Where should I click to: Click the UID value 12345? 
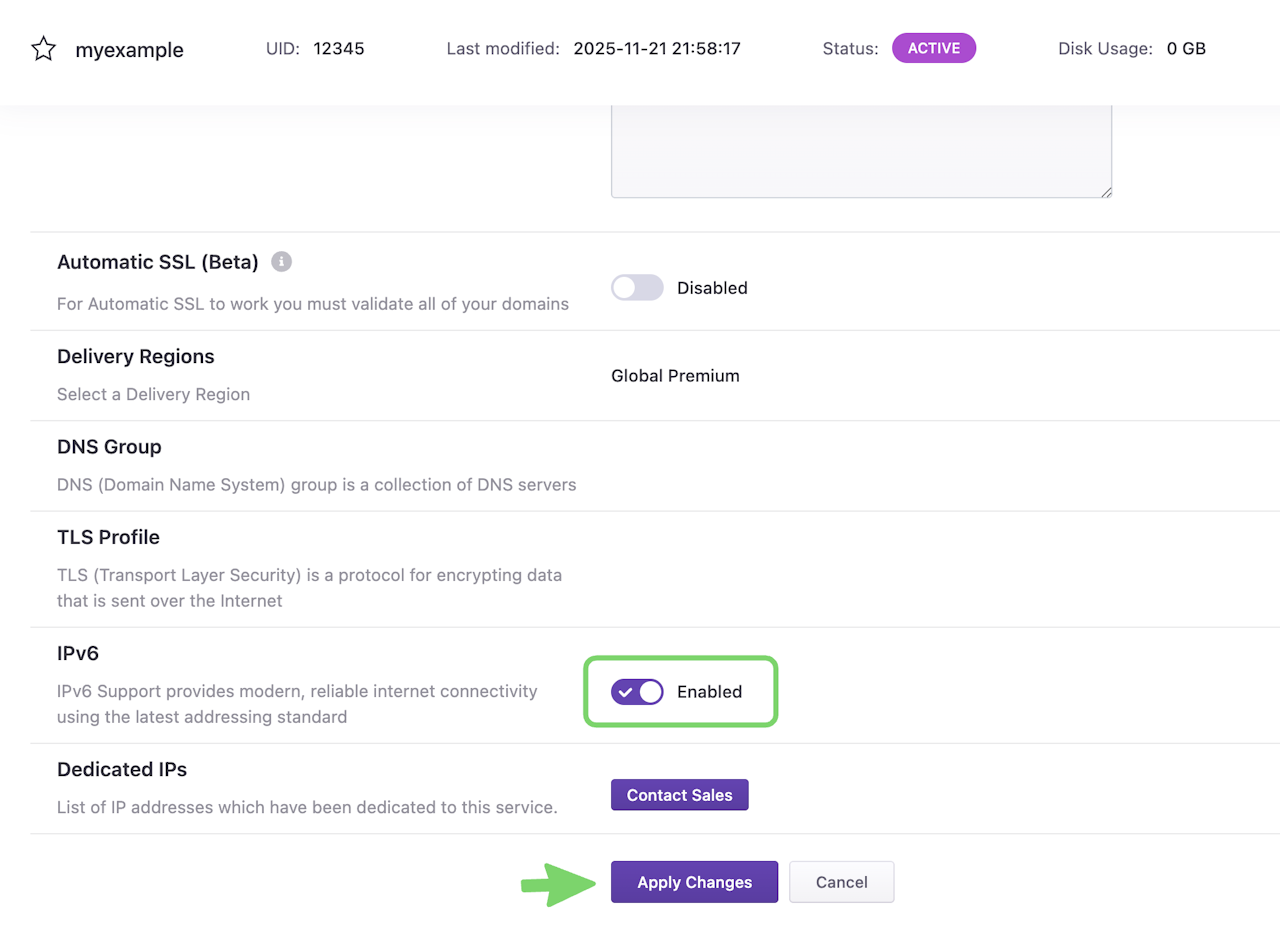338,48
